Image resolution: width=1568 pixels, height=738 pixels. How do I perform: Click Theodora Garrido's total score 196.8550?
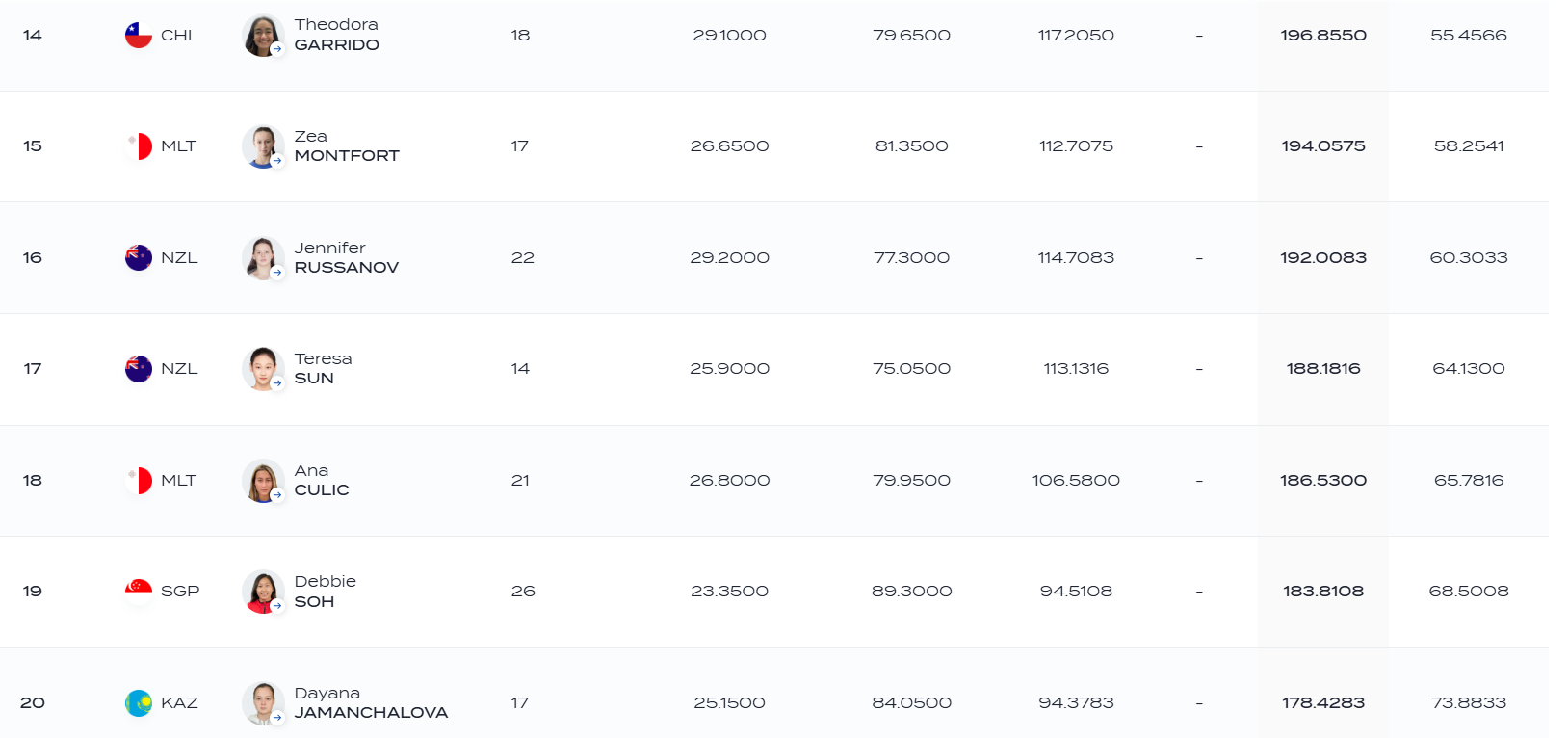[x=1323, y=35]
